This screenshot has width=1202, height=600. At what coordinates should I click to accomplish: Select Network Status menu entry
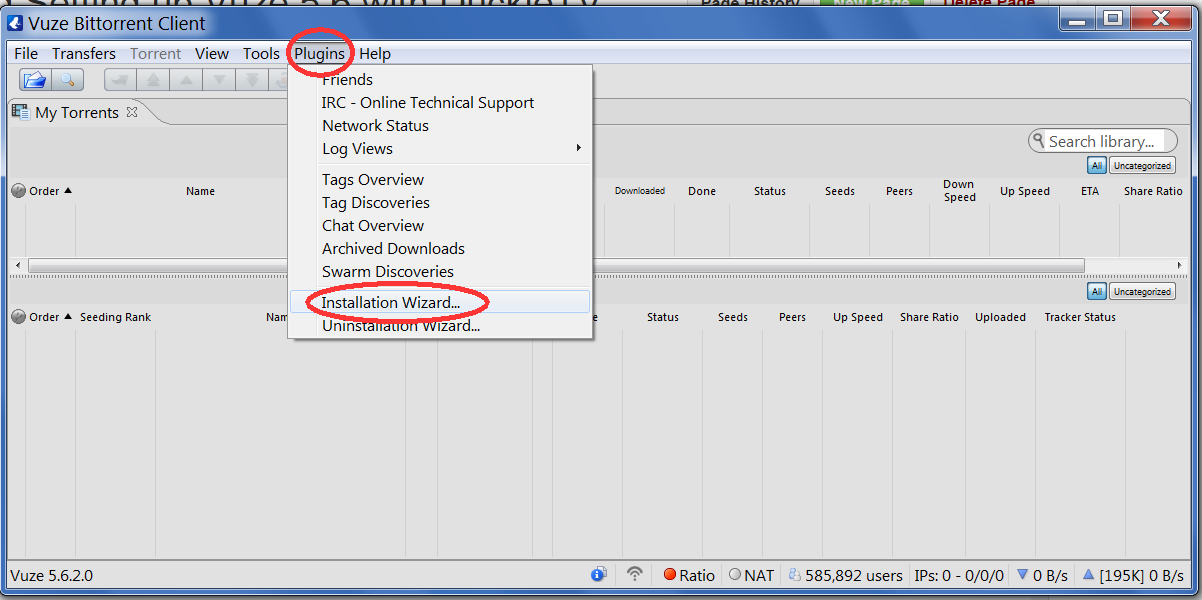pyautogui.click(x=440, y=125)
